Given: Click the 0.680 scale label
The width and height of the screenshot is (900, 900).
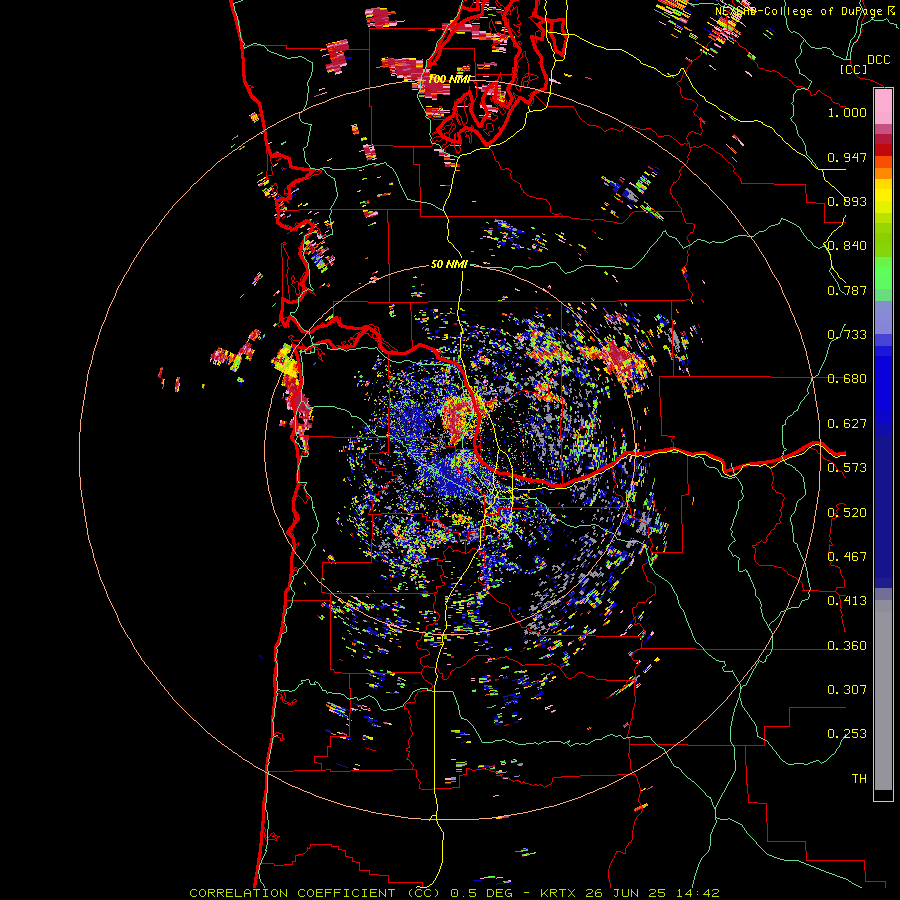Looking at the screenshot, I should tap(847, 379).
